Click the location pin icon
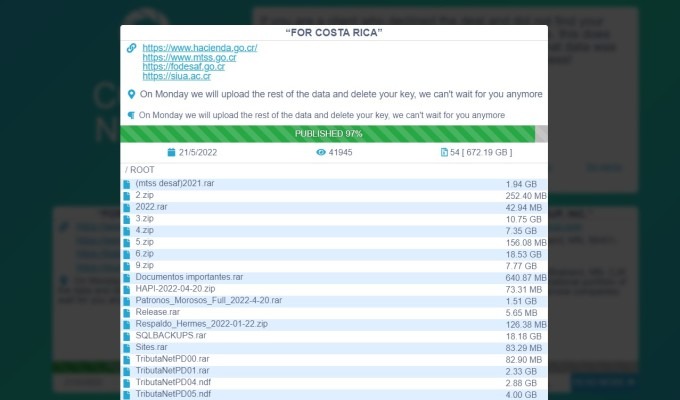This screenshot has width=680, height=400. point(131,94)
